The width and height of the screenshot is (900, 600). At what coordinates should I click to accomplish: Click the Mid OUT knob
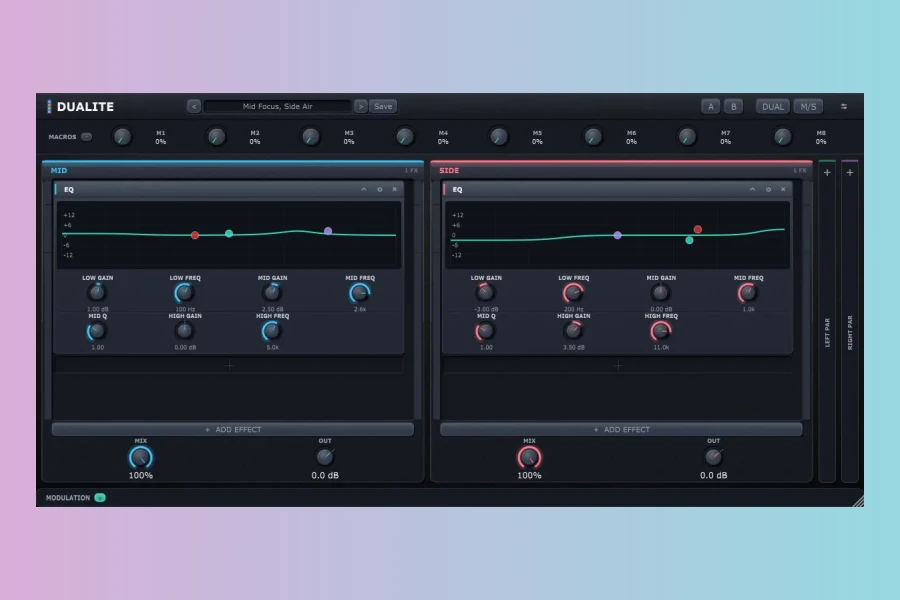point(325,457)
